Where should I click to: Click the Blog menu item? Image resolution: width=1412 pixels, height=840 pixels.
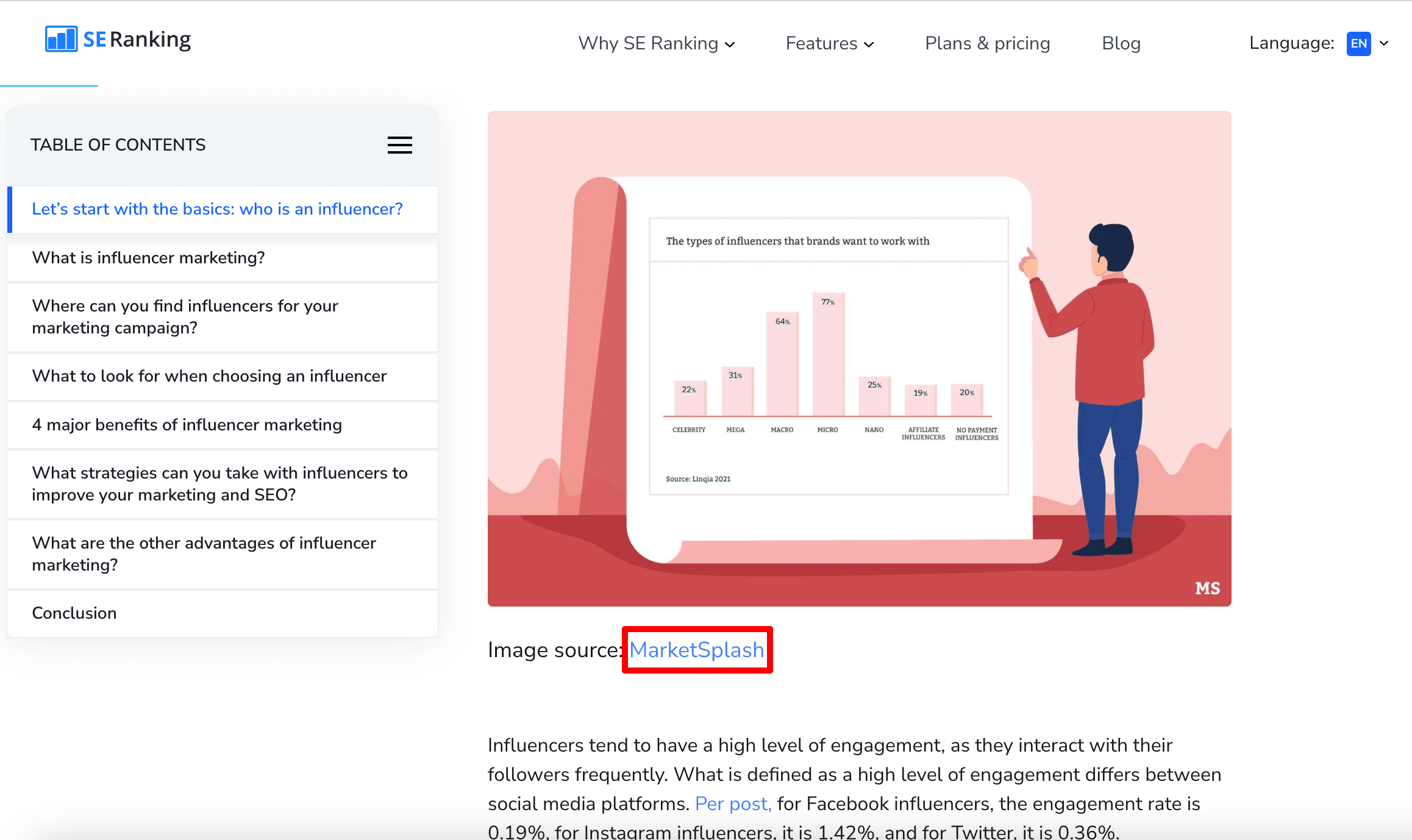click(1121, 42)
